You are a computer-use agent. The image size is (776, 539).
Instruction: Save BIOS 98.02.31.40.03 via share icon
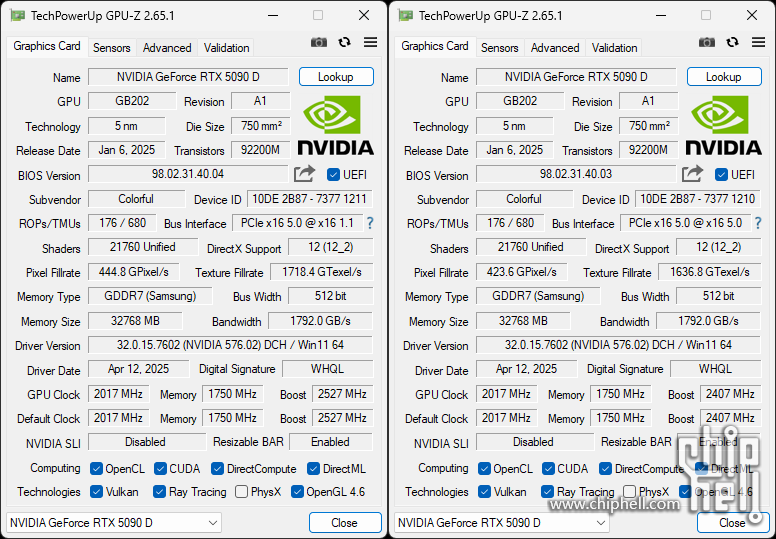click(692, 174)
